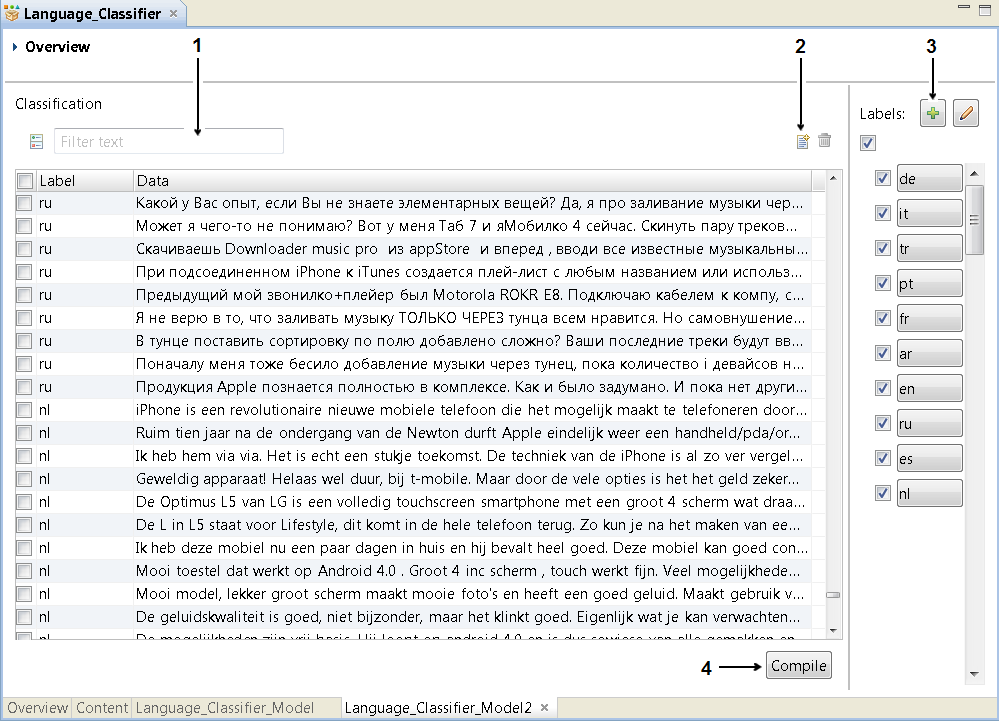Viewport: 999px width, 721px height.
Task: Uncheck the 'en' label checkbox
Action: pyautogui.click(x=882, y=389)
